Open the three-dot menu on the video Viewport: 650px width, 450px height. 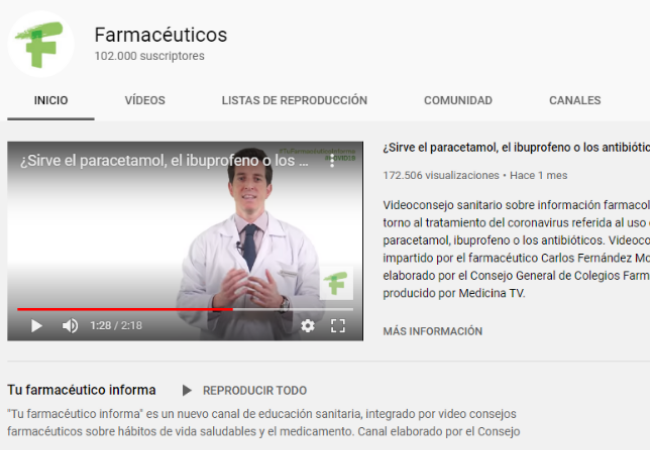[333, 160]
